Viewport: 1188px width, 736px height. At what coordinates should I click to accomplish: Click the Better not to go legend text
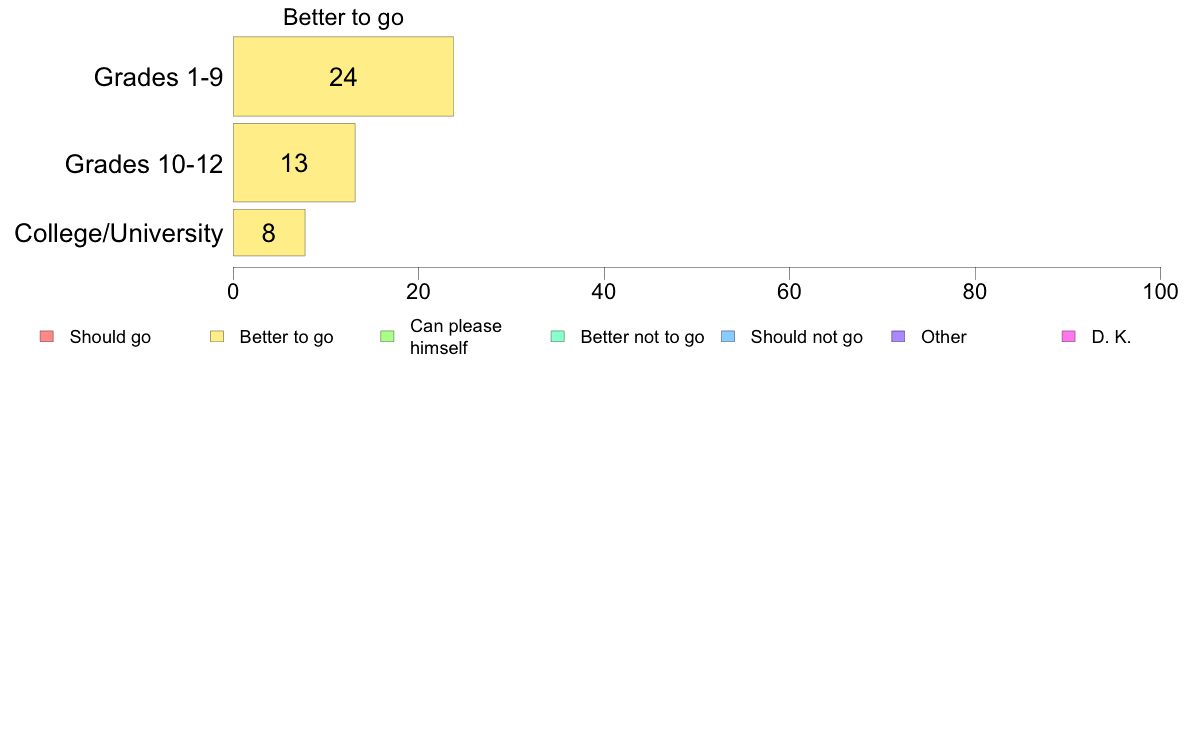pyautogui.click(x=642, y=337)
